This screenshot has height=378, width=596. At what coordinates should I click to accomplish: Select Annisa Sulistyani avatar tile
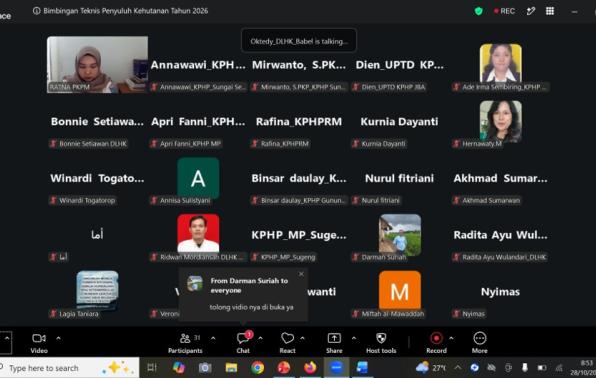pyautogui.click(x=198, y=178)
